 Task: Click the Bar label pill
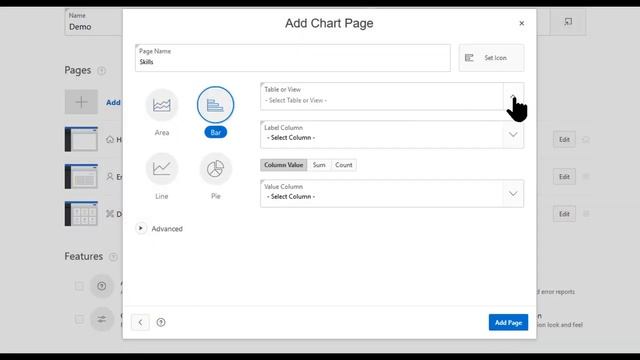point(216,132)
